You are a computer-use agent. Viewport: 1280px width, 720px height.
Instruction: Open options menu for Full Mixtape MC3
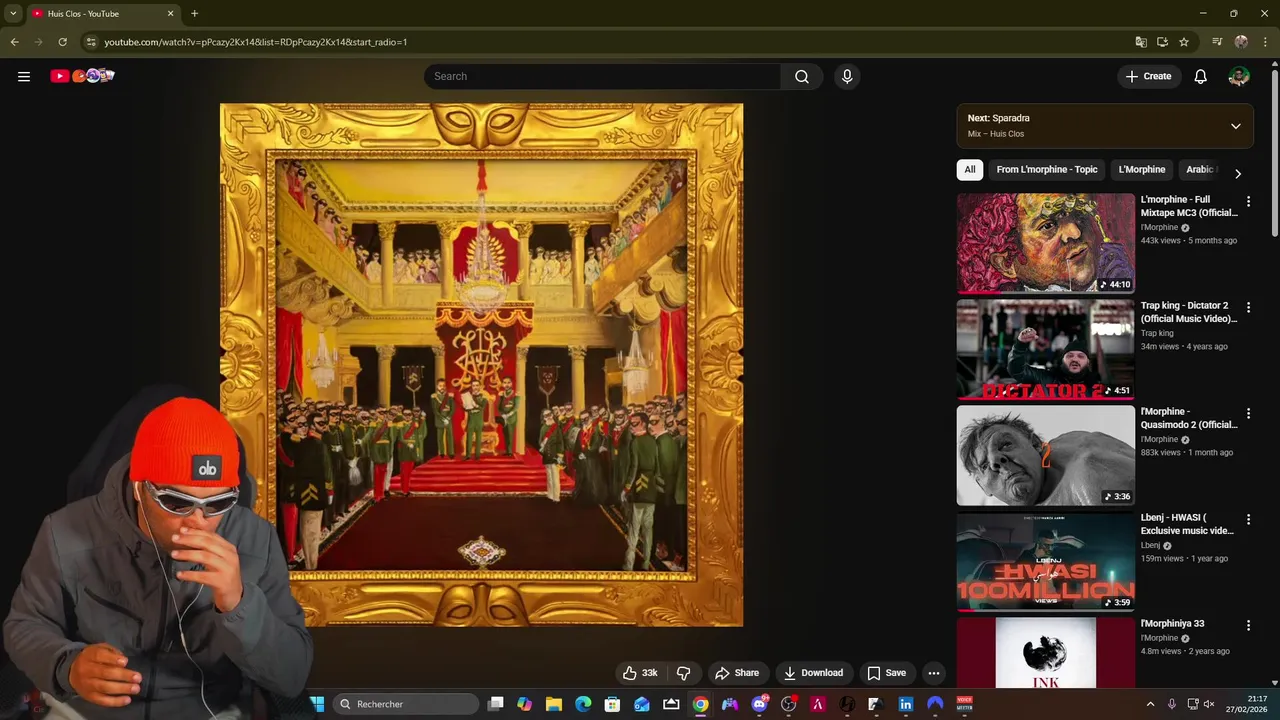click(x=1248, y=202)
